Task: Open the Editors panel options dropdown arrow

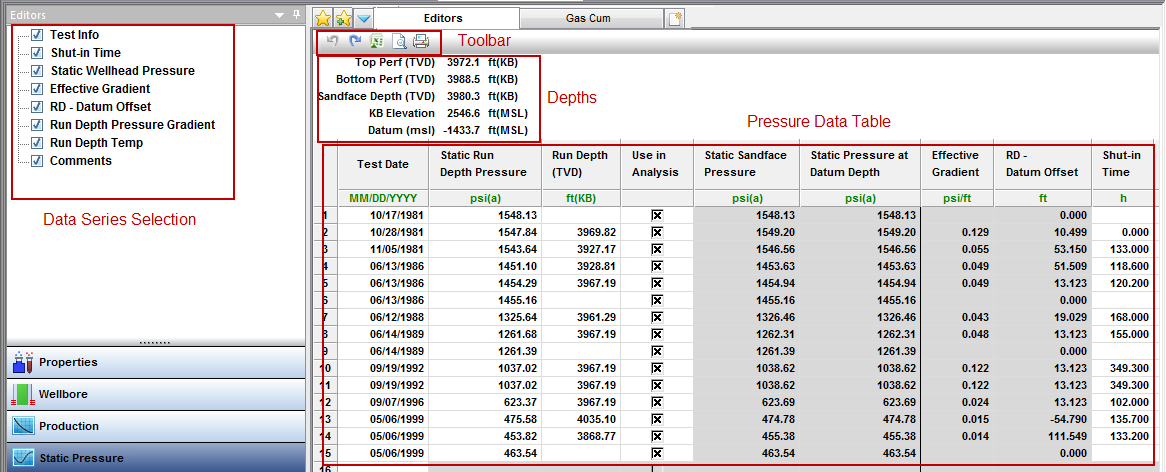Action: [280, 15]
